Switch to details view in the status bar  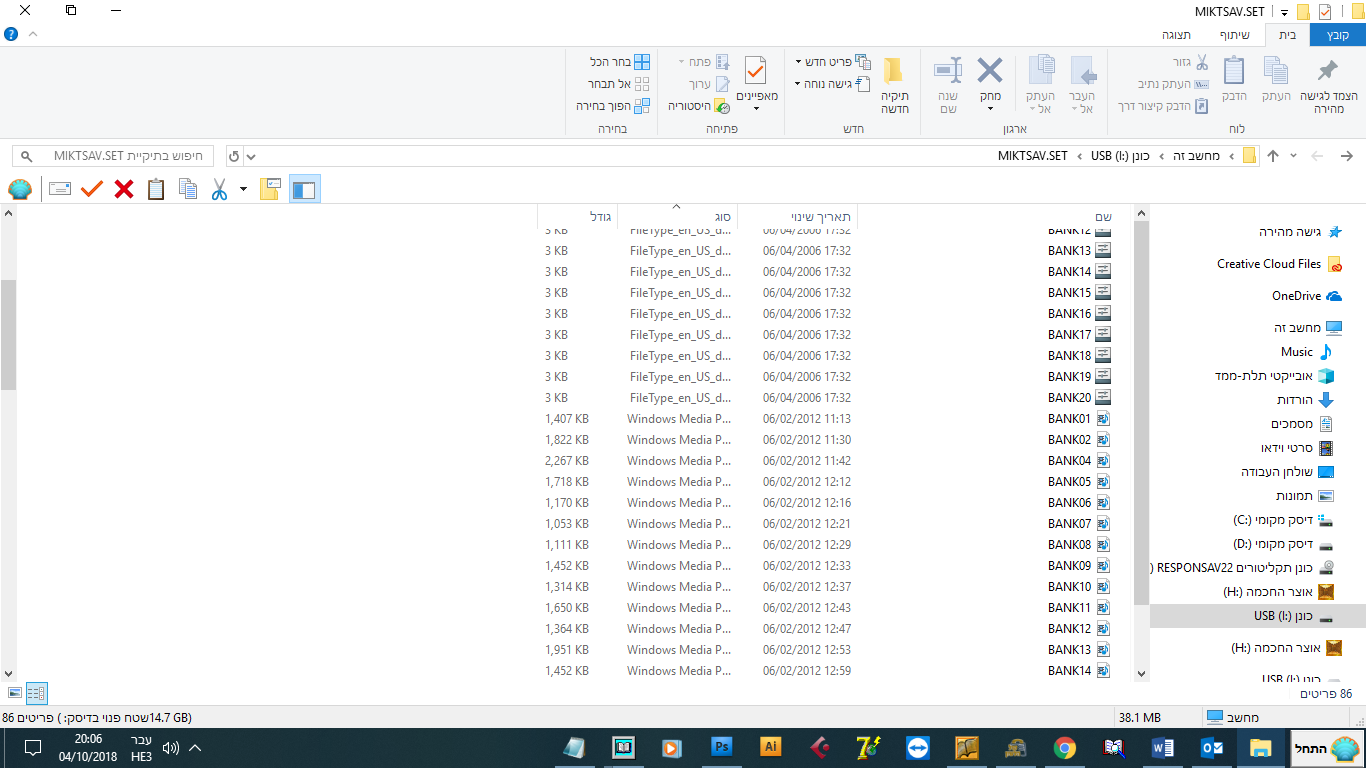point(36,692)
